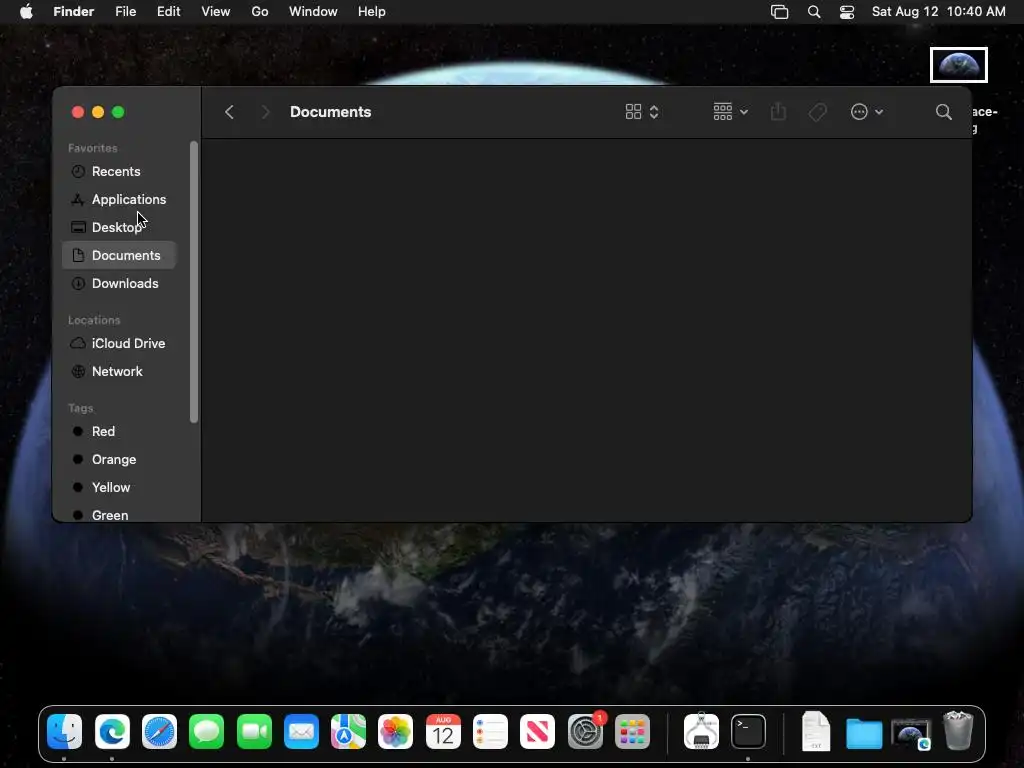The image size is (1024, 768).
Task: Open the Edit menu
Action: (168, 12)
